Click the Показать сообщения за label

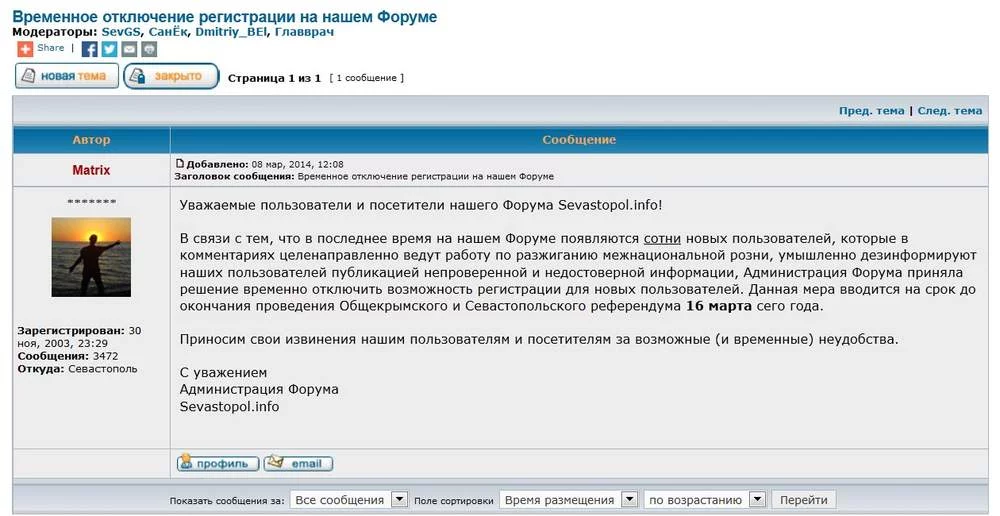point(227,501)
